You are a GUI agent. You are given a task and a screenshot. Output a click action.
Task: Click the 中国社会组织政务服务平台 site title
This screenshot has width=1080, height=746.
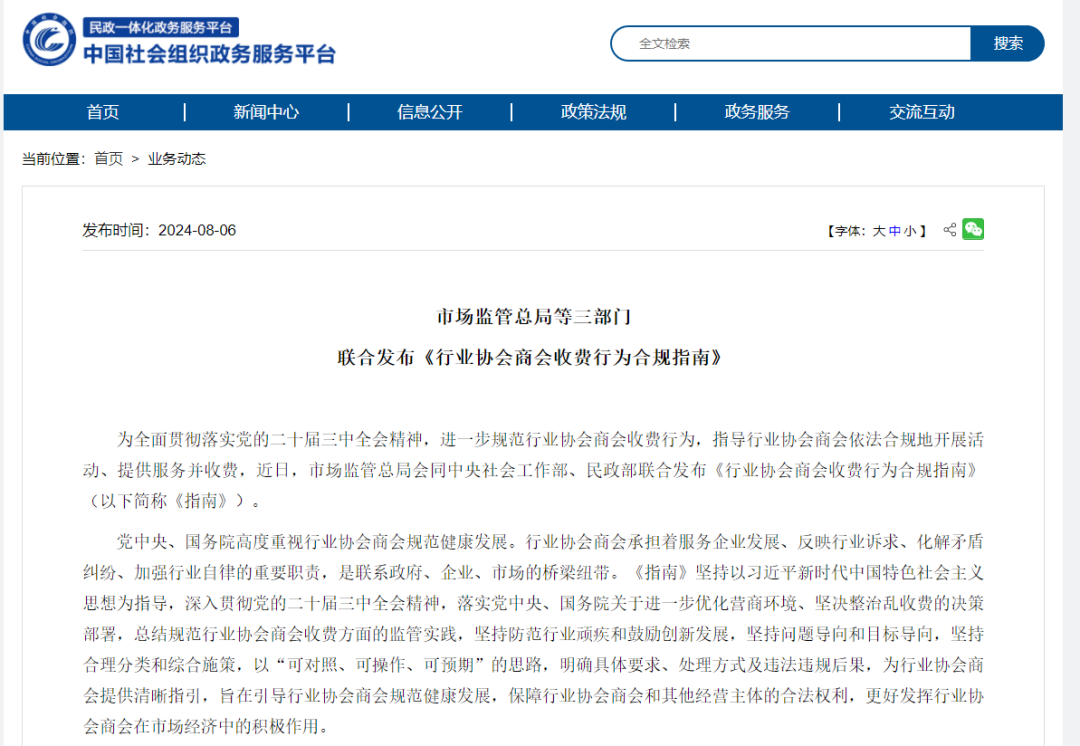coord(209,54)
